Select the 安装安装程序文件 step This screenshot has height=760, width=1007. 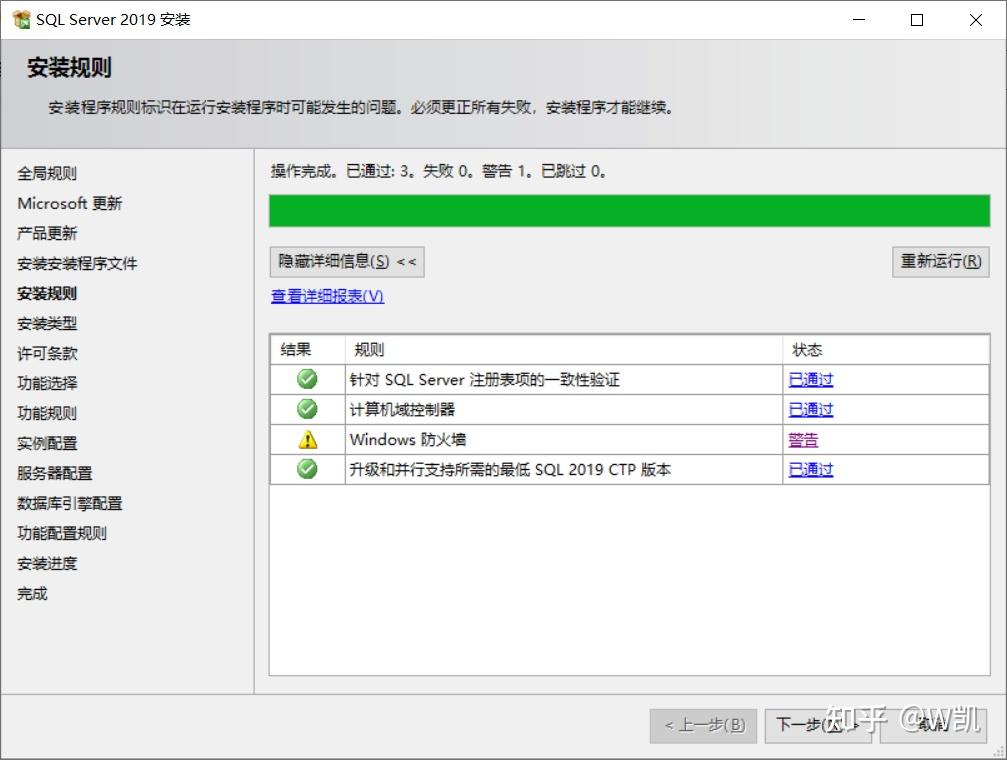click(x=77, y=263)
